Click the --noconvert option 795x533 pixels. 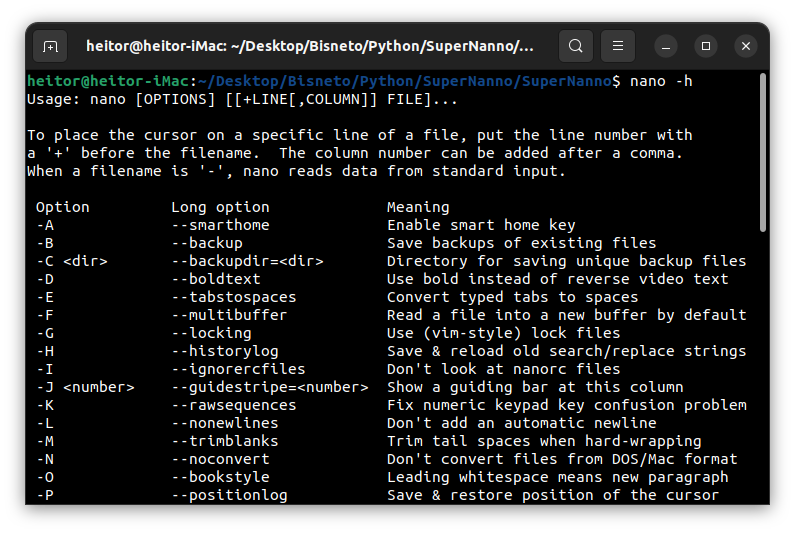point(220,459)
